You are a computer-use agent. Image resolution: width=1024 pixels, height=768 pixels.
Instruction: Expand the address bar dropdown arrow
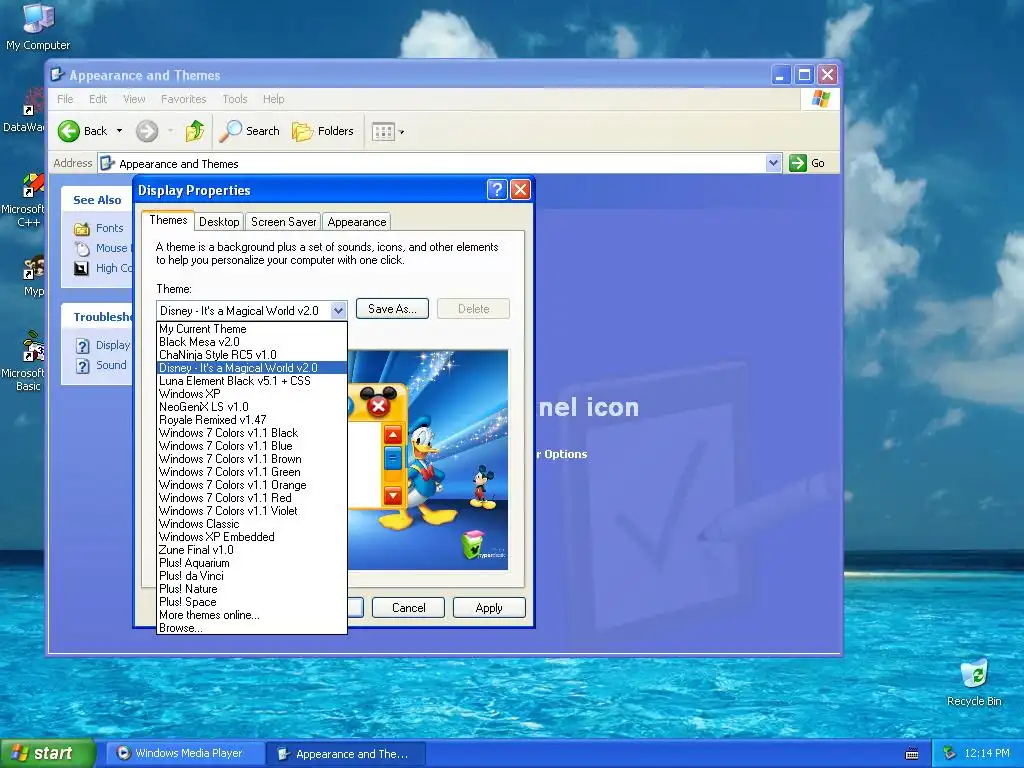(773, 163)
